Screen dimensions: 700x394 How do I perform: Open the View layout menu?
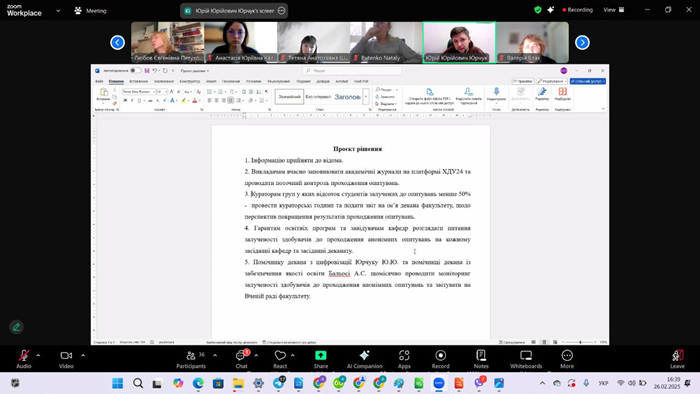coord(614,10)
